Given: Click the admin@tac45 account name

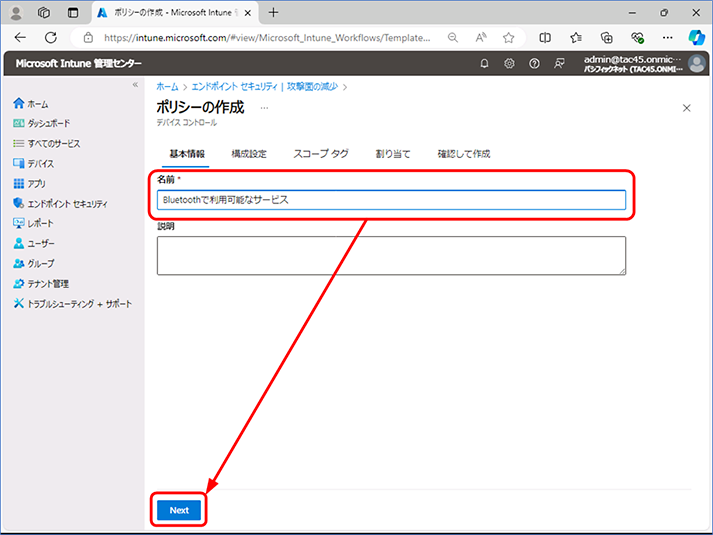Looking at the screenshot, I should point(633,60).
